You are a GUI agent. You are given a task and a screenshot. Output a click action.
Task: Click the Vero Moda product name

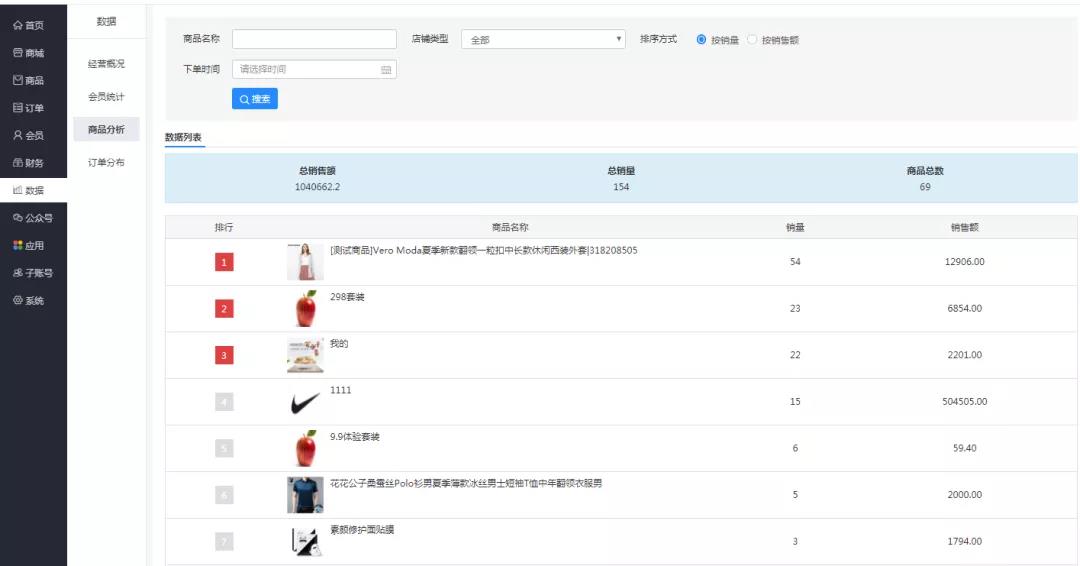[484, 251]
